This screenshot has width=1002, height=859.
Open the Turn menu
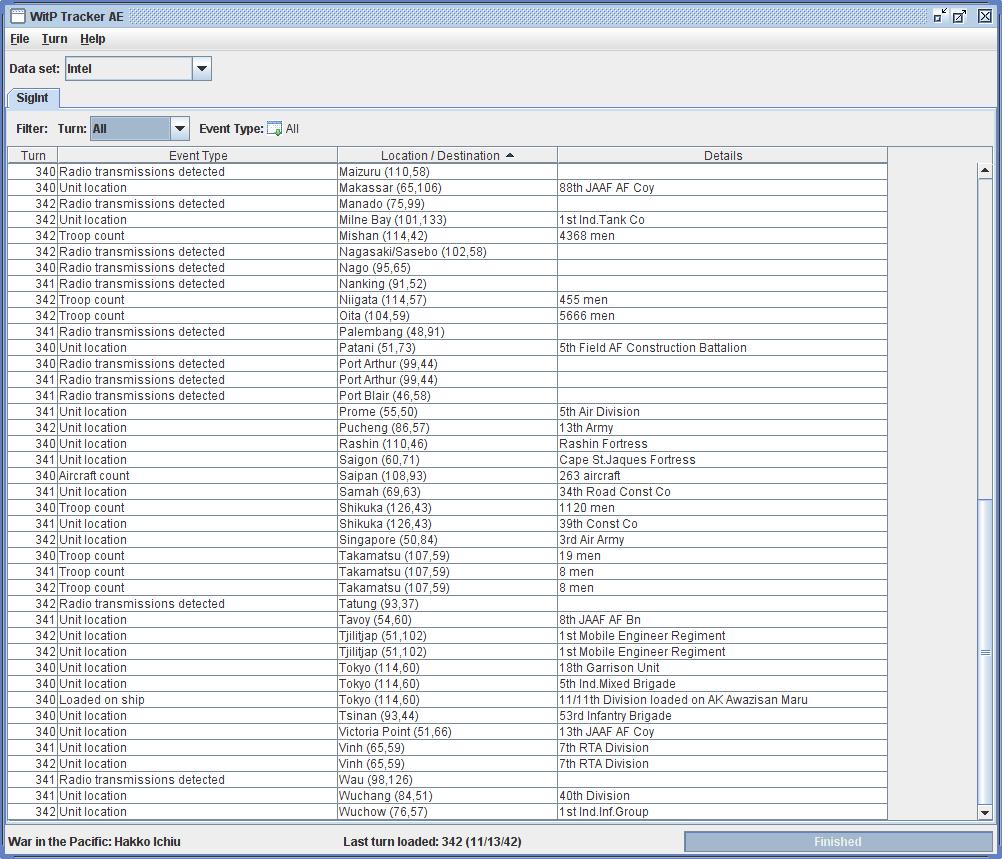[x=54, y=39]
